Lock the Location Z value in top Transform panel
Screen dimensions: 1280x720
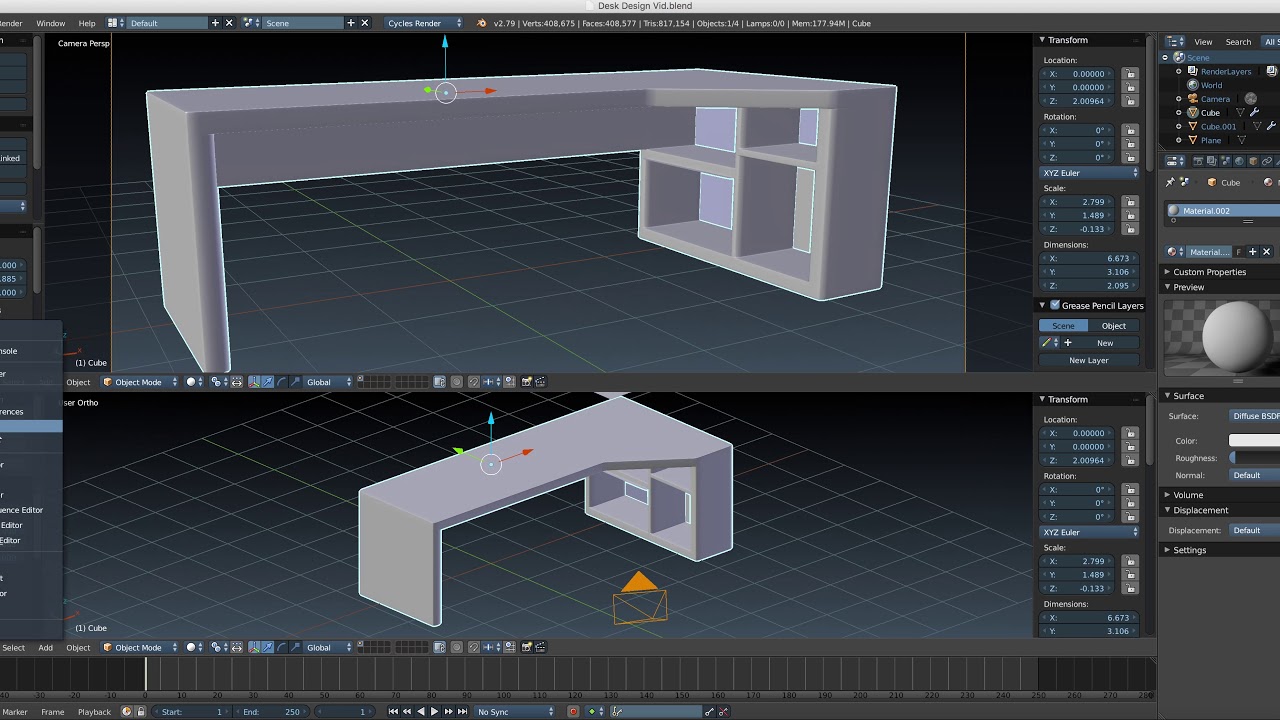[x=1130, y=101]
